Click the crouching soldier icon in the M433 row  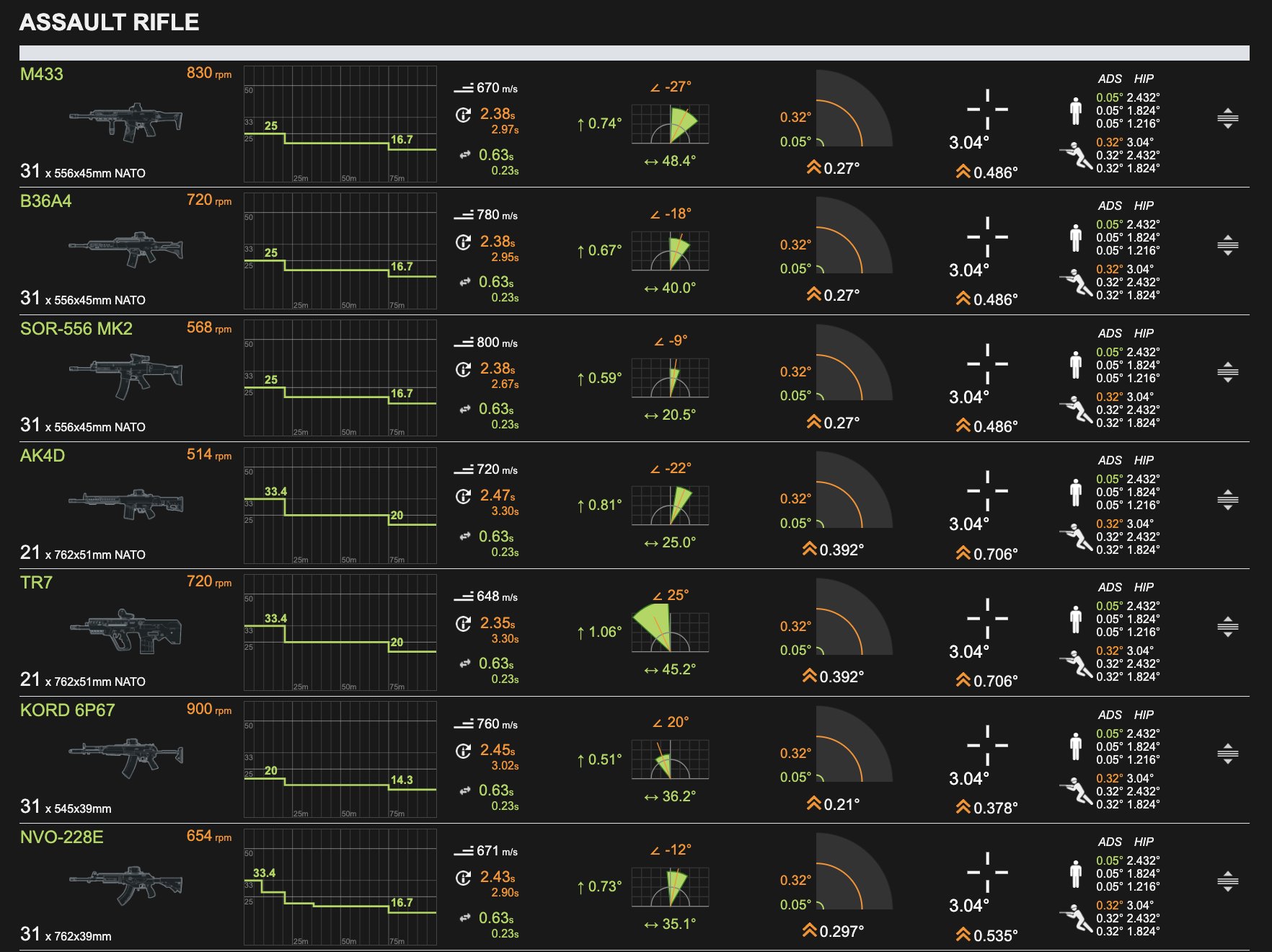[x=1075, y=155]
